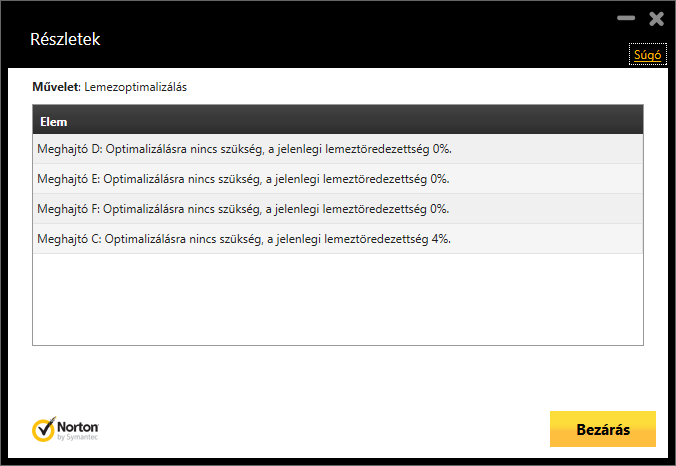
Task: Minimize the Részletek window
Action: point(626,18)
